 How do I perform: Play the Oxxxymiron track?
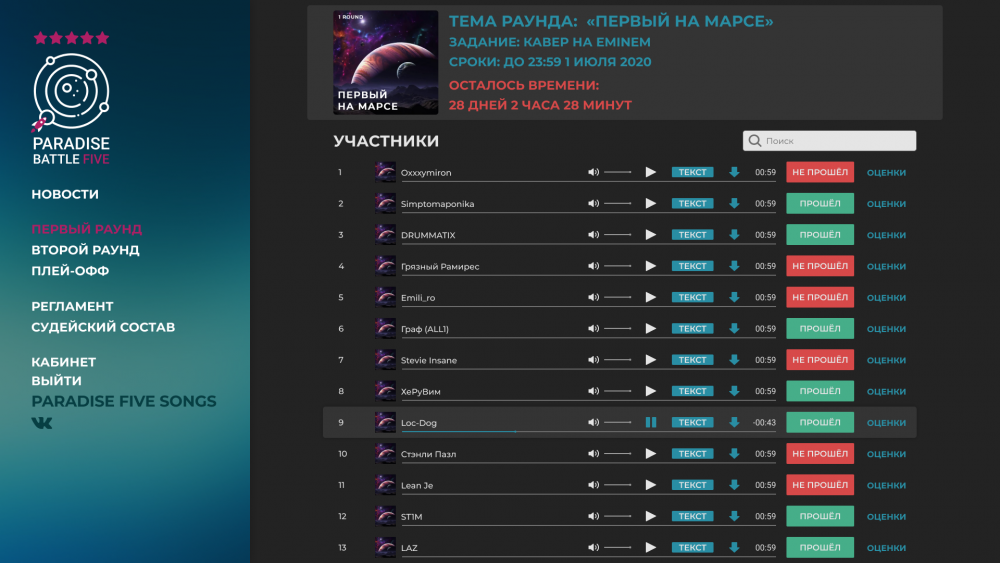tap(651, 172)
